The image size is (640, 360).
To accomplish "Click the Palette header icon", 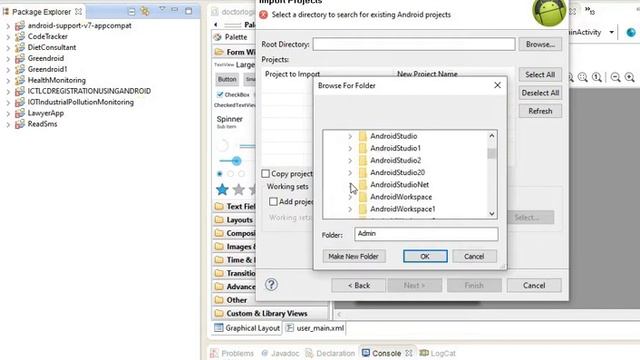I will (218, 37).
